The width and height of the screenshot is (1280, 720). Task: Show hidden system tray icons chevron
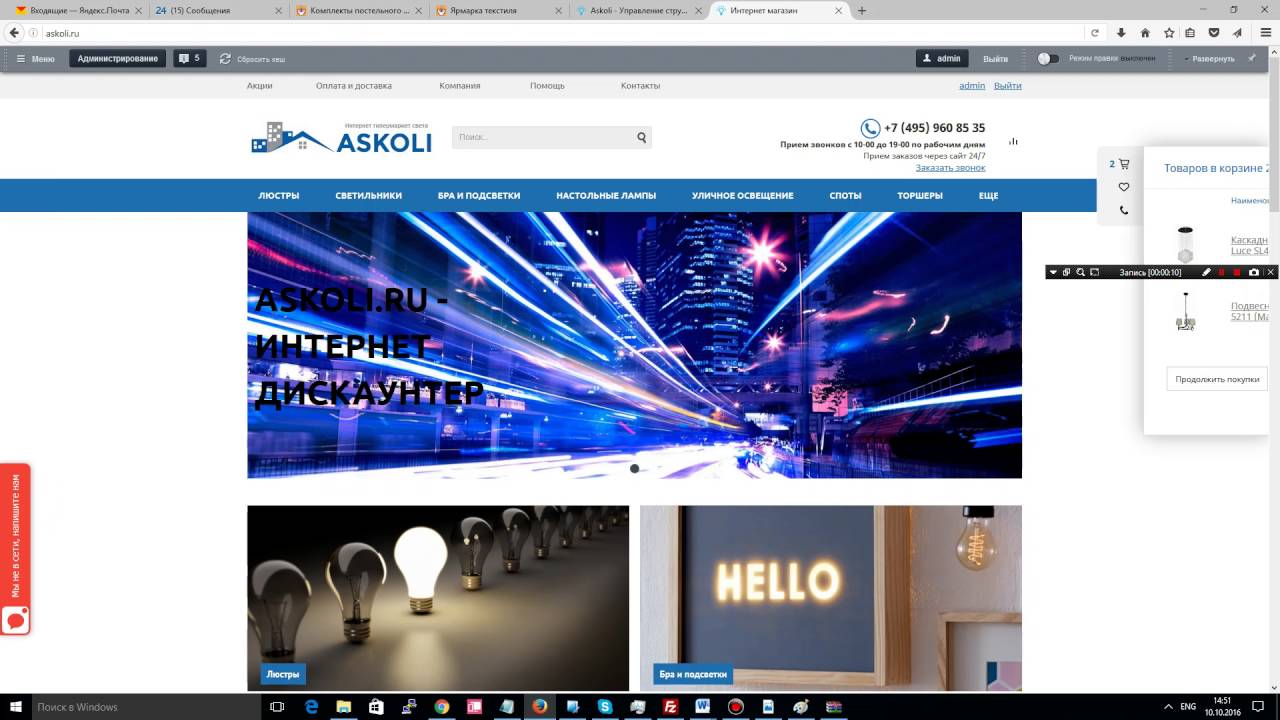click(1167, 707)
